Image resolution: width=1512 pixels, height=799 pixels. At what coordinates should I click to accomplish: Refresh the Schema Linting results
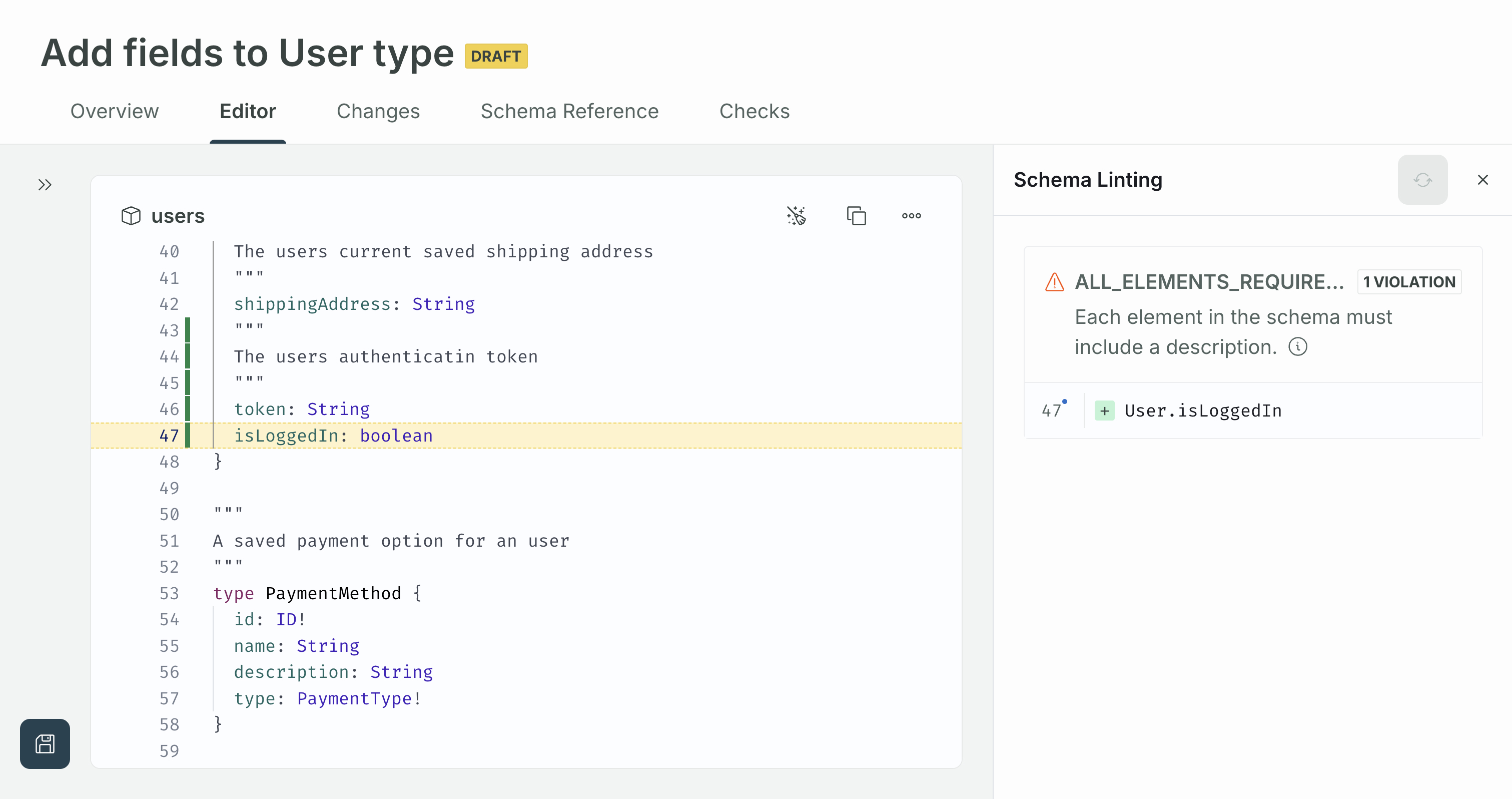tap(1423, 180)
